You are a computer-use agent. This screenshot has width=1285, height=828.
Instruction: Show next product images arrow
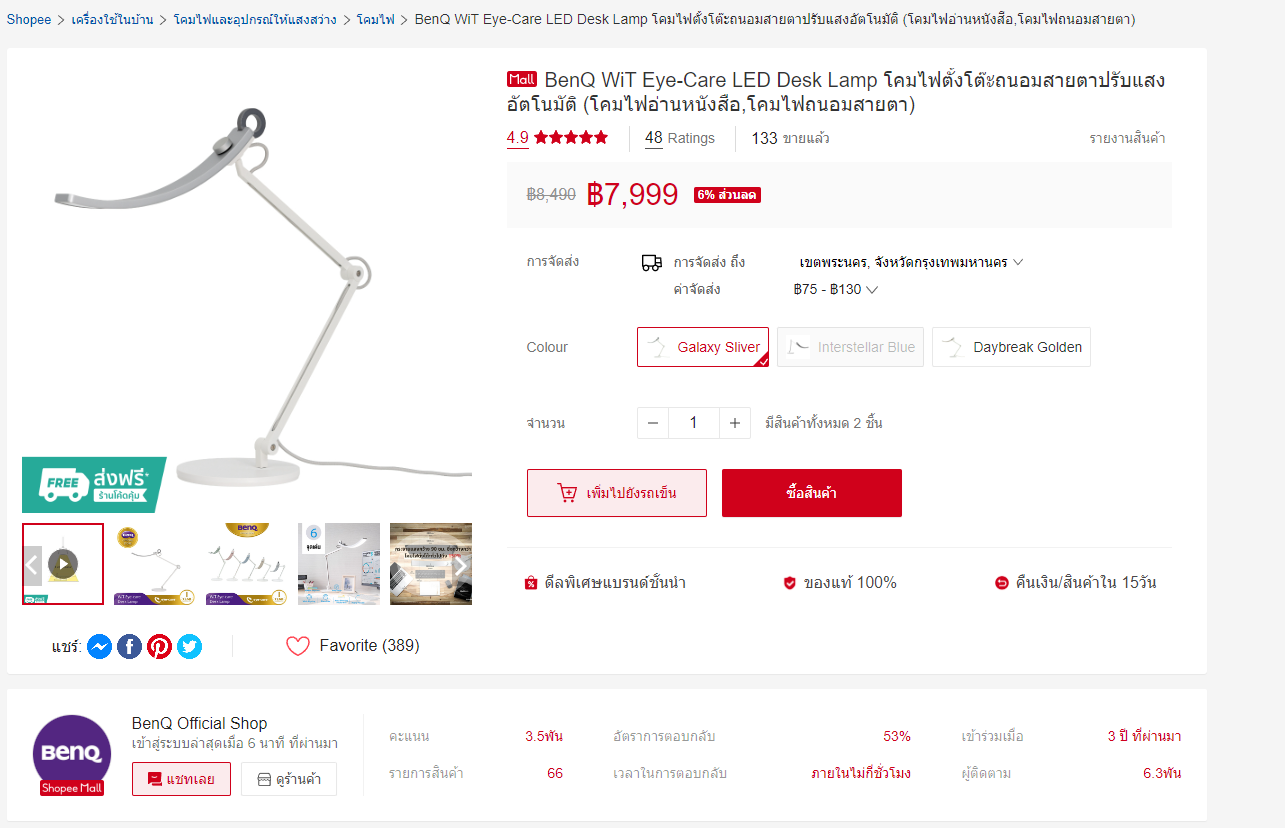[461, 565]
